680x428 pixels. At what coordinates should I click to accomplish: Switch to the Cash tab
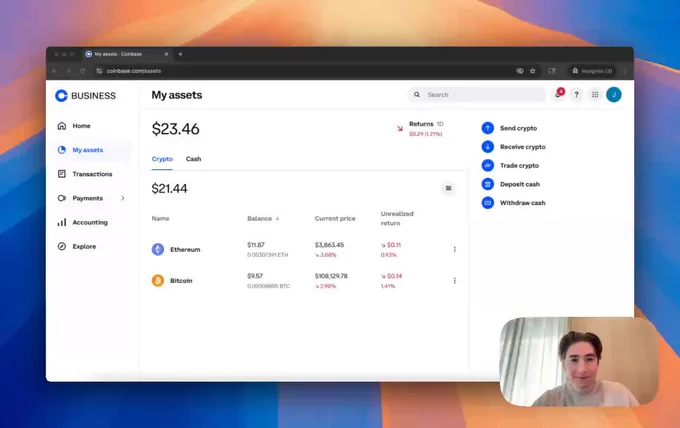click(193, 159)
